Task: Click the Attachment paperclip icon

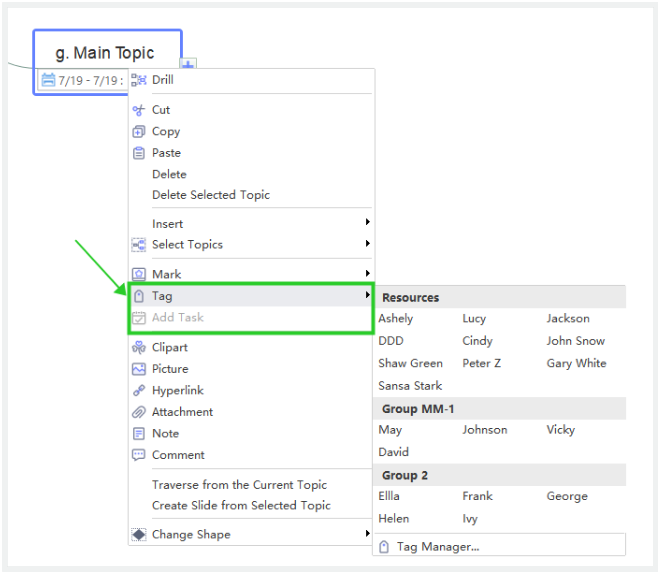Action: click(139, 413)
